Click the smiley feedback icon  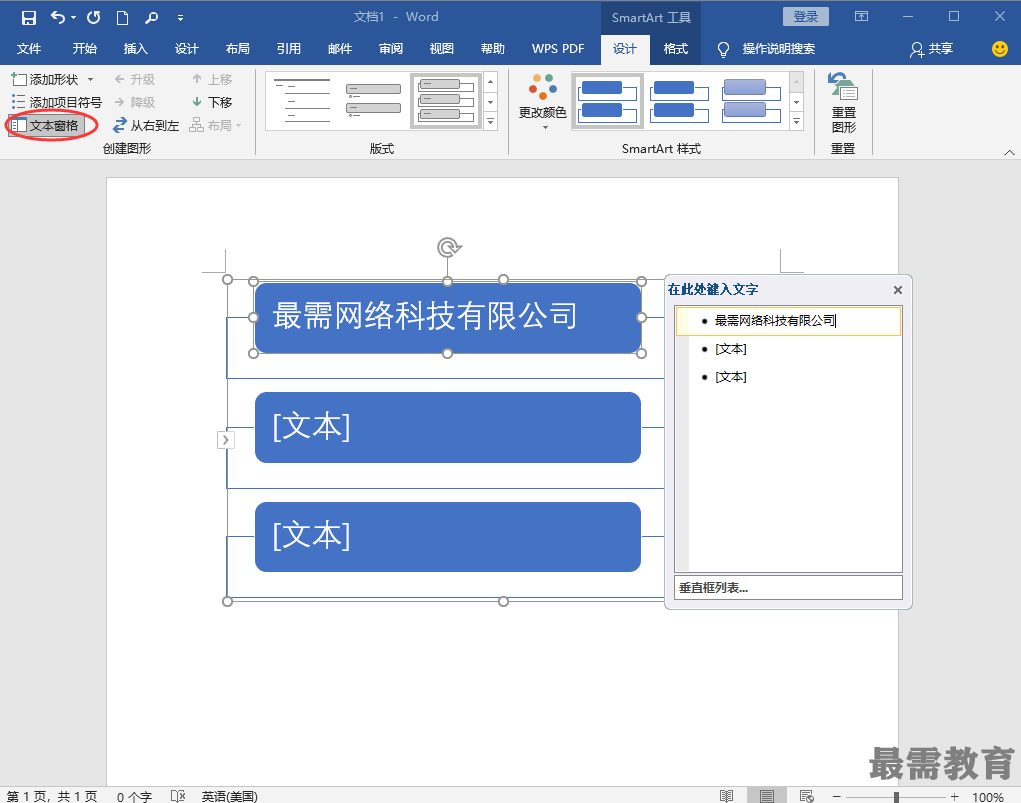[1000, 49]
